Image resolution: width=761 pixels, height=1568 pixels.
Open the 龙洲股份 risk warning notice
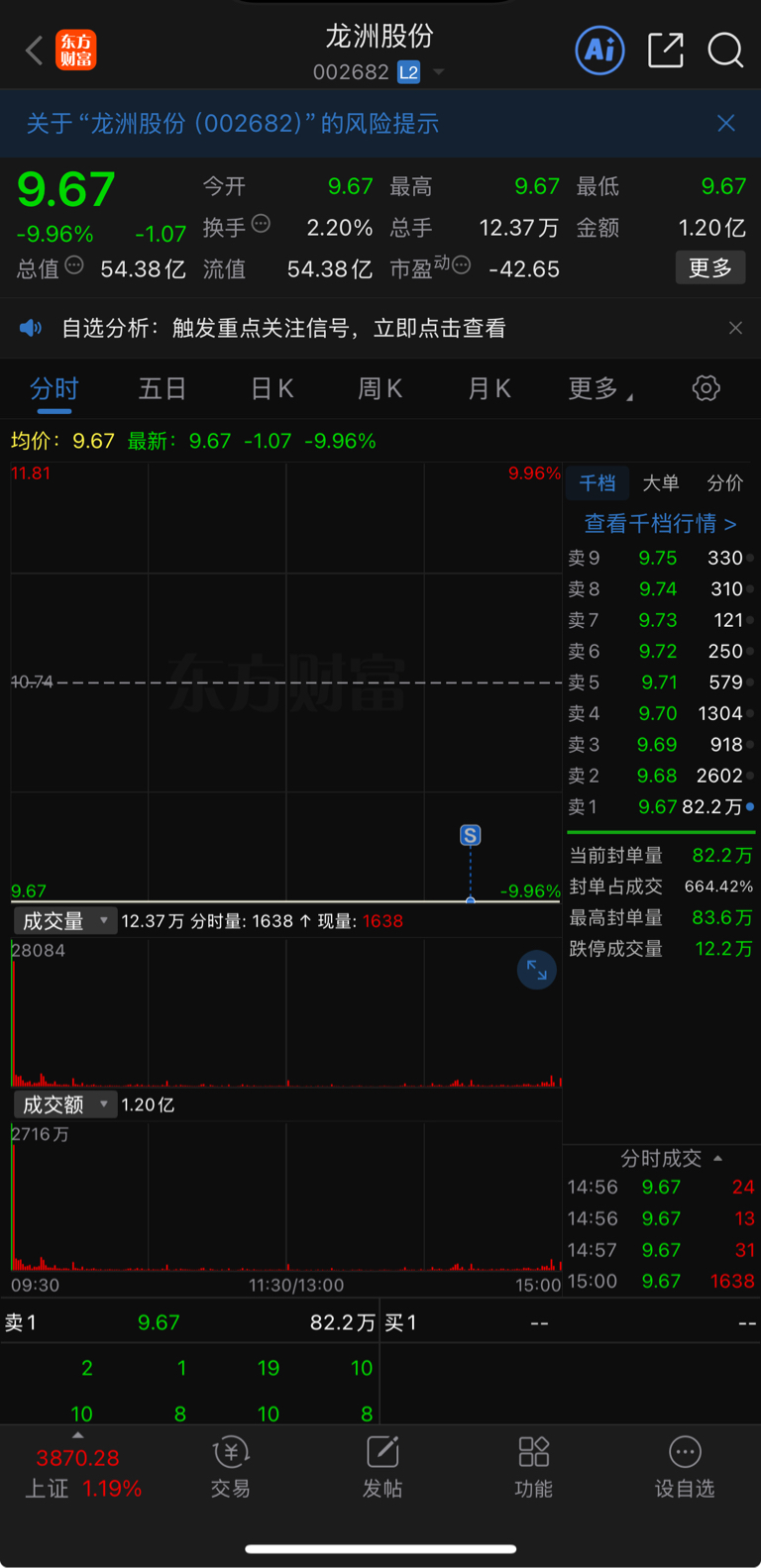click(x=233, y=123)
